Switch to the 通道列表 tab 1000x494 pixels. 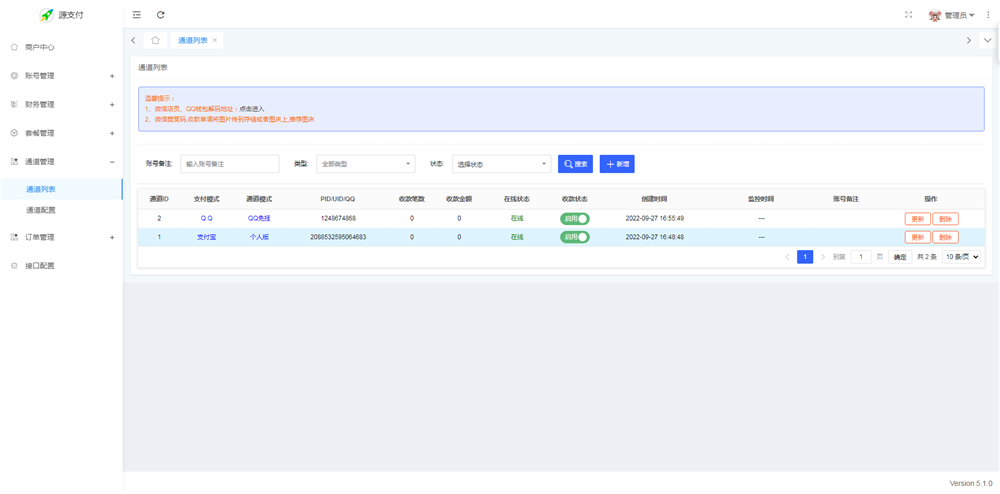193,40
